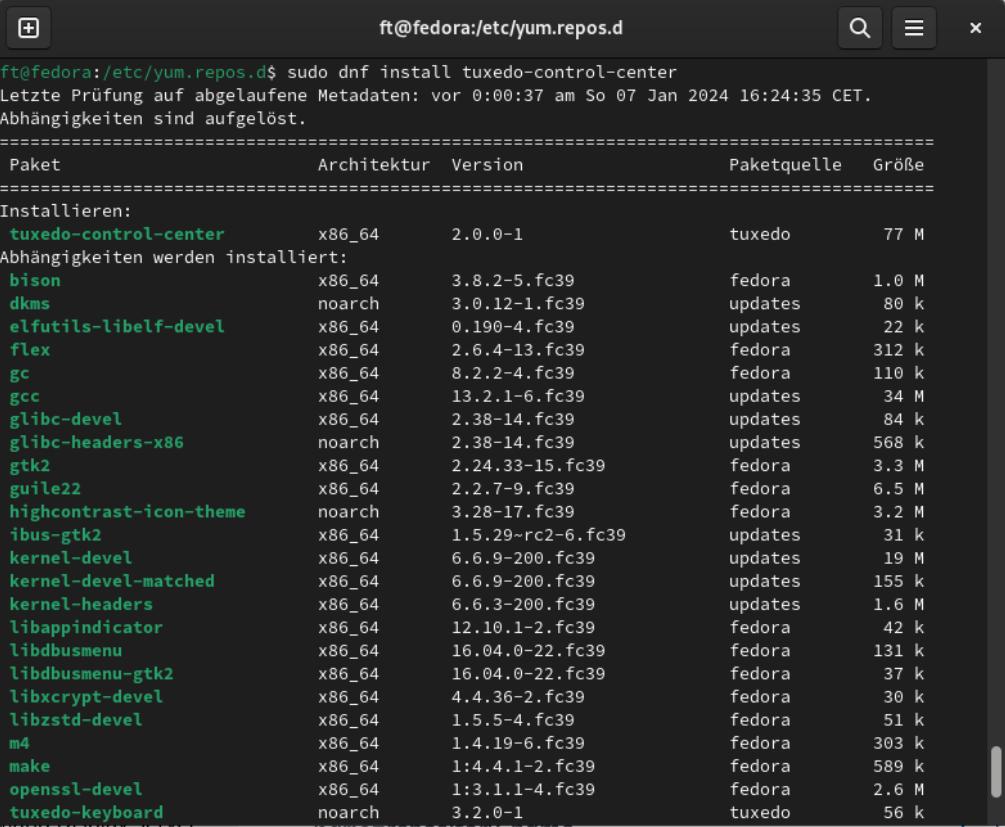Click the kernel-devel-matched package name
This screenshot has width=1005, height=827.
pyautogui.click(x=112, y=581)
